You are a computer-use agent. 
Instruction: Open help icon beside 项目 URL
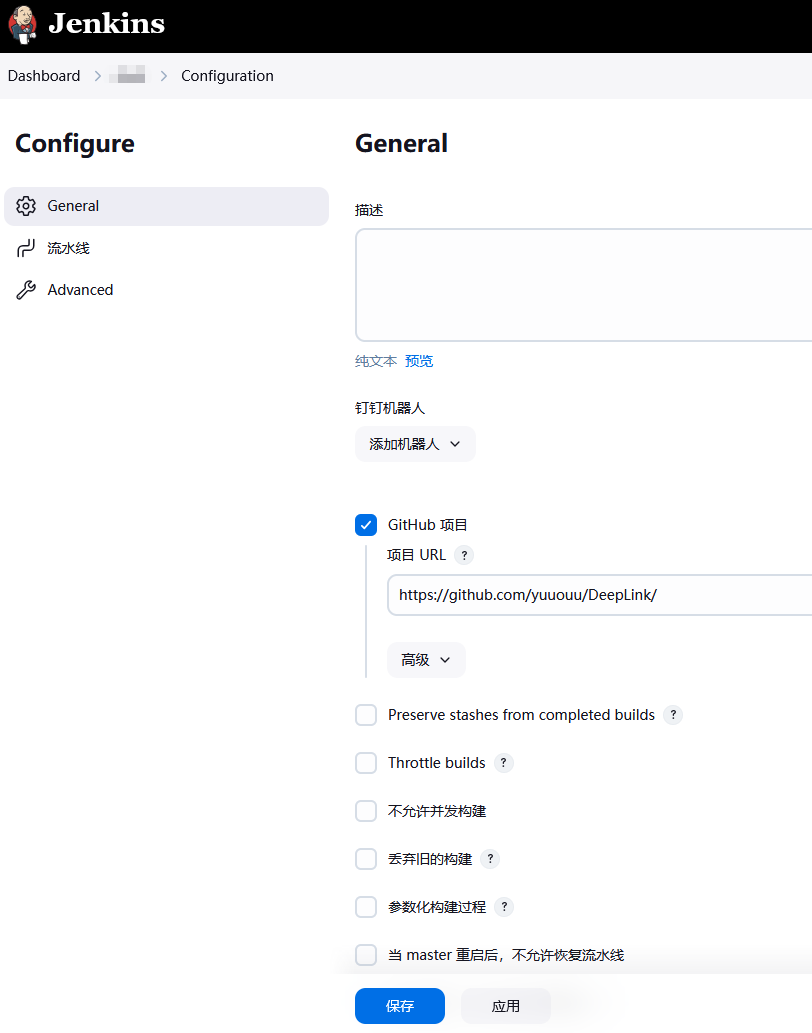point(464,555)
